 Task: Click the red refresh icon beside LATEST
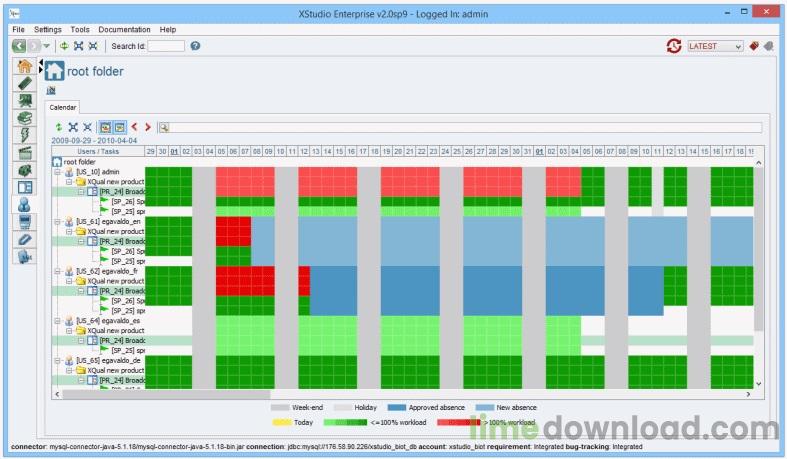click(x=674, y=46)
